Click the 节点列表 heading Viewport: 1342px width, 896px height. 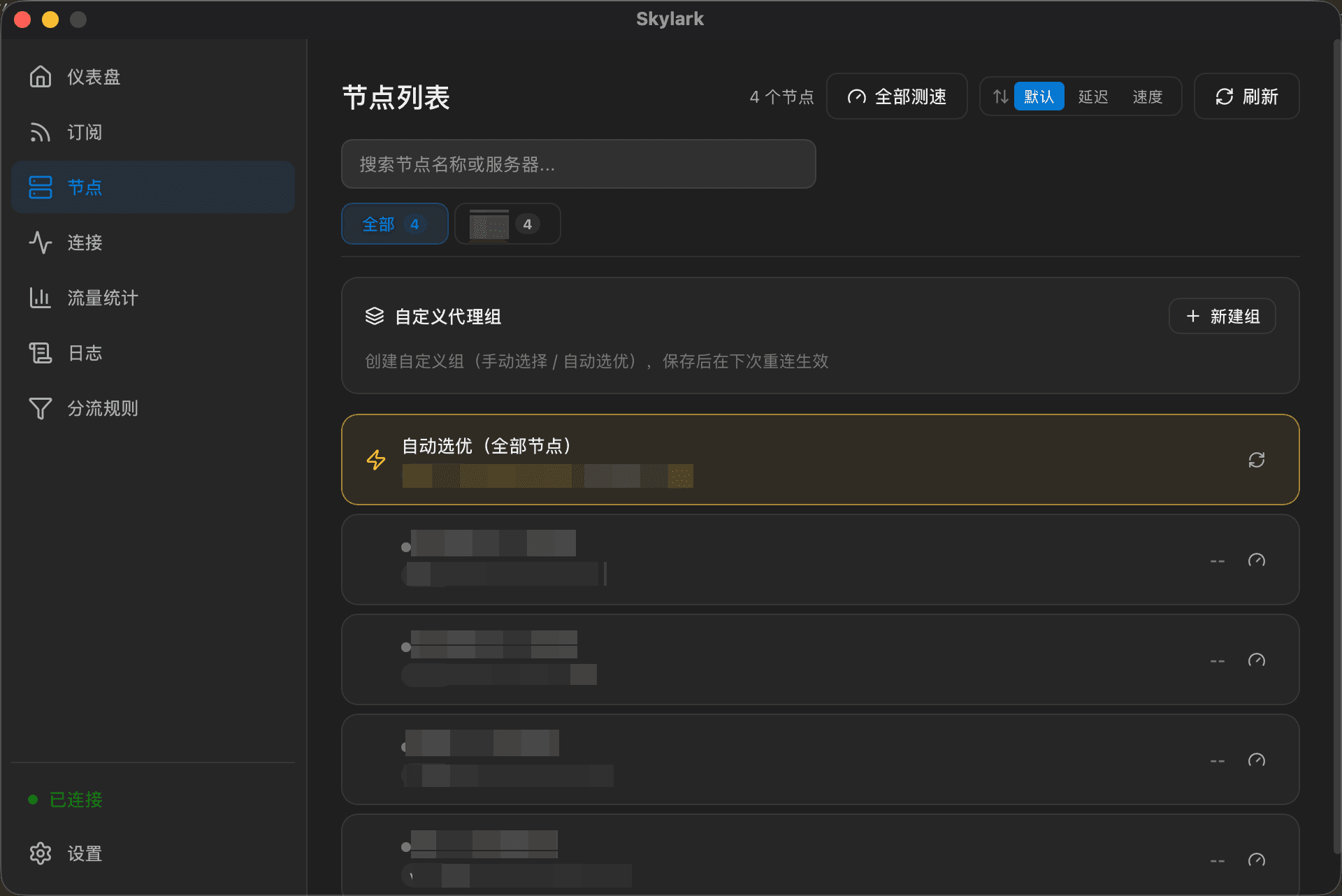click(x=396, y=97)
